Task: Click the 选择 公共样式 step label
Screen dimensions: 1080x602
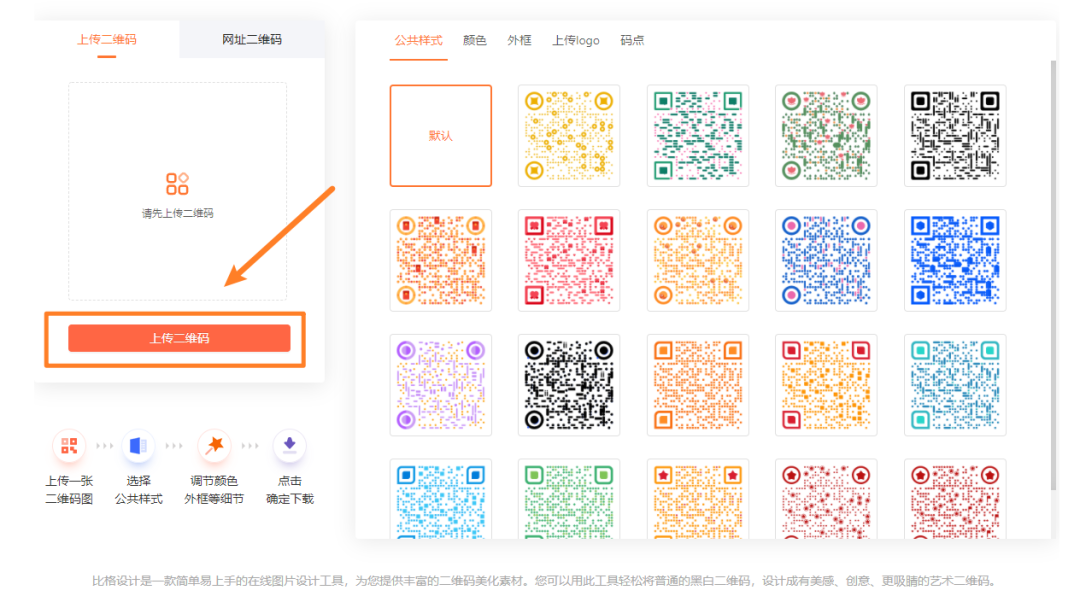Action: [138, 490]
